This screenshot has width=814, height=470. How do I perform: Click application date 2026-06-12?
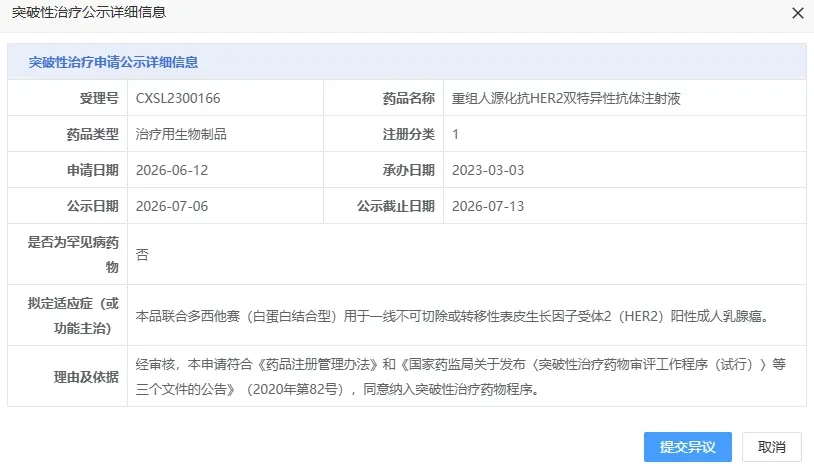point(172,170)
